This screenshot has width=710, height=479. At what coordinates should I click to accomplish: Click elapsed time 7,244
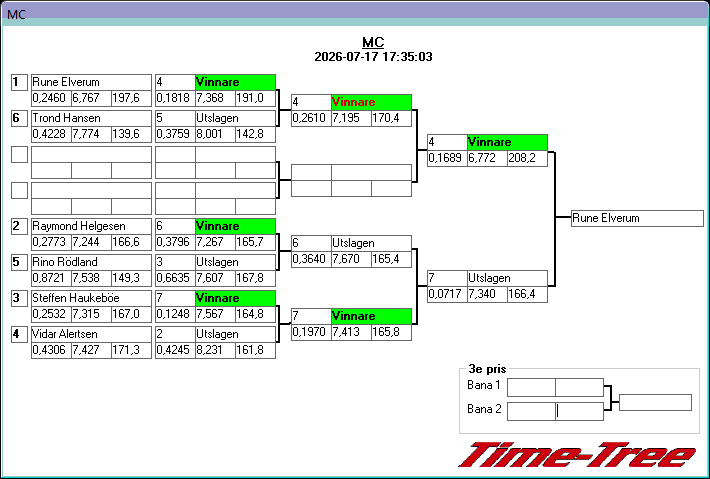click(91, 242)
